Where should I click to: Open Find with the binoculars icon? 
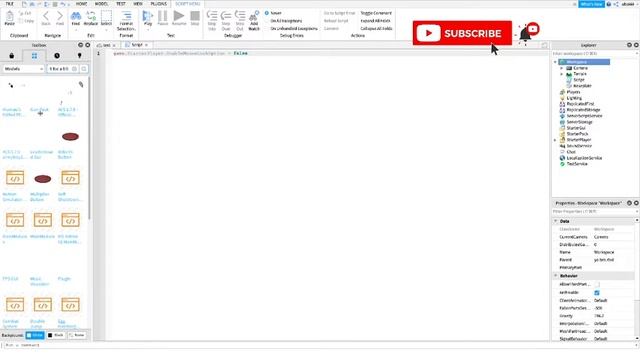point(76,16)
